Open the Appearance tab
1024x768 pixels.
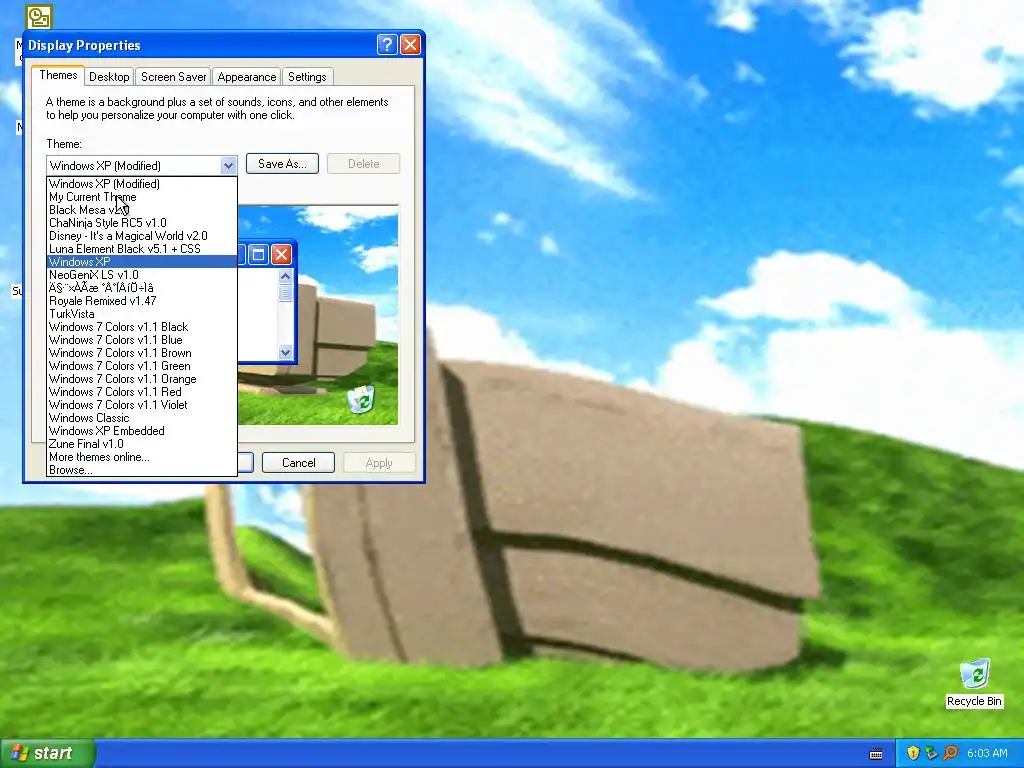pos(247,76)
